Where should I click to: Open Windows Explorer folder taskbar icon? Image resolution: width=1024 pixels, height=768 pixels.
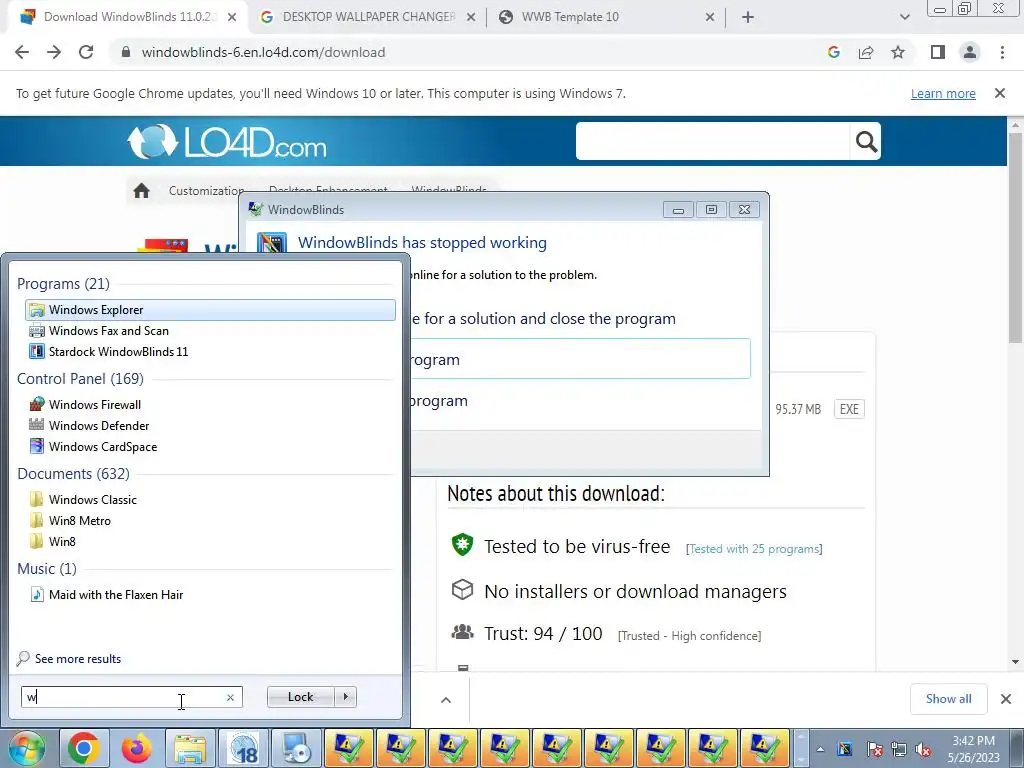pos(190,749)
